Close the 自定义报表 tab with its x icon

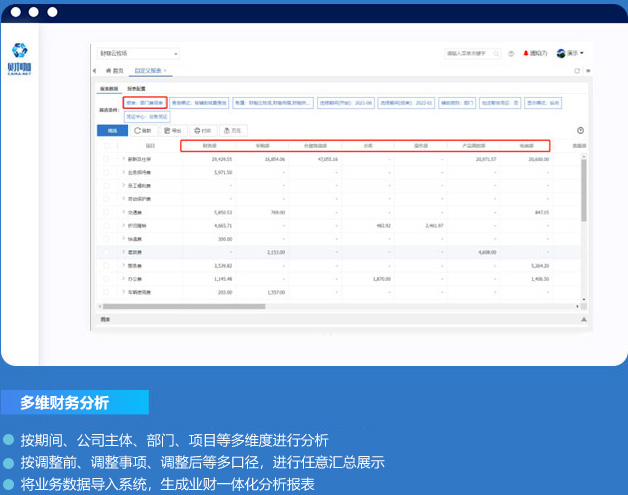[x=165, y=70]
